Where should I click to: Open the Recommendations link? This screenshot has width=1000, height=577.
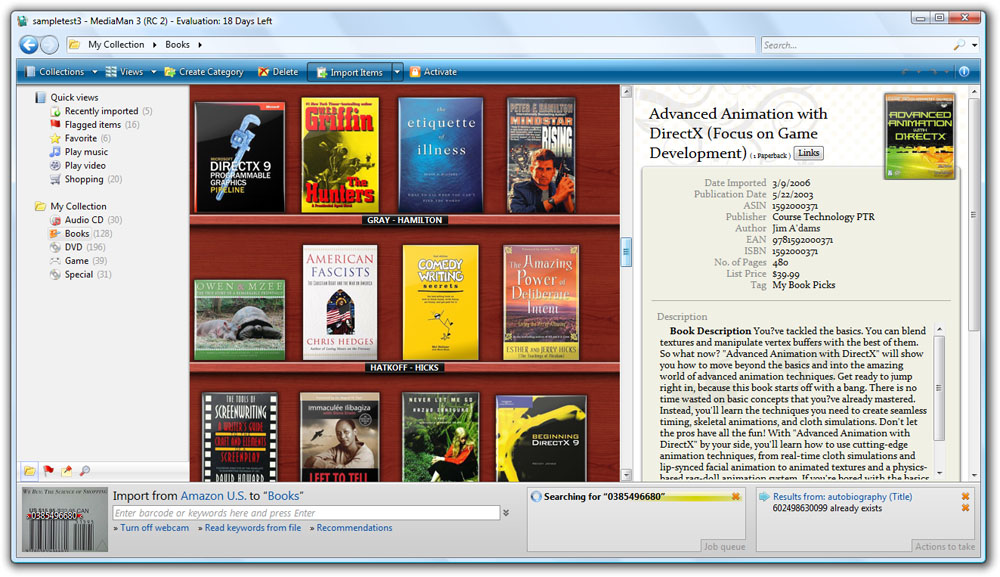pyautogui.click(x=354, y=528)
